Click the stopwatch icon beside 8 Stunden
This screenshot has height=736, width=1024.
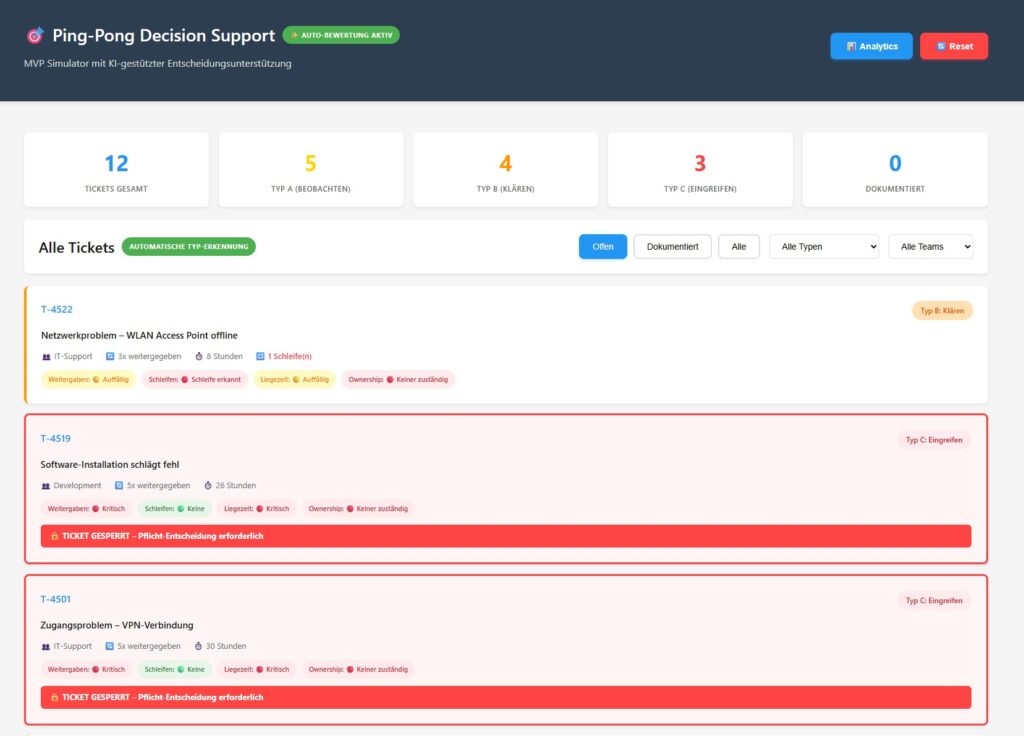[198, 356]
